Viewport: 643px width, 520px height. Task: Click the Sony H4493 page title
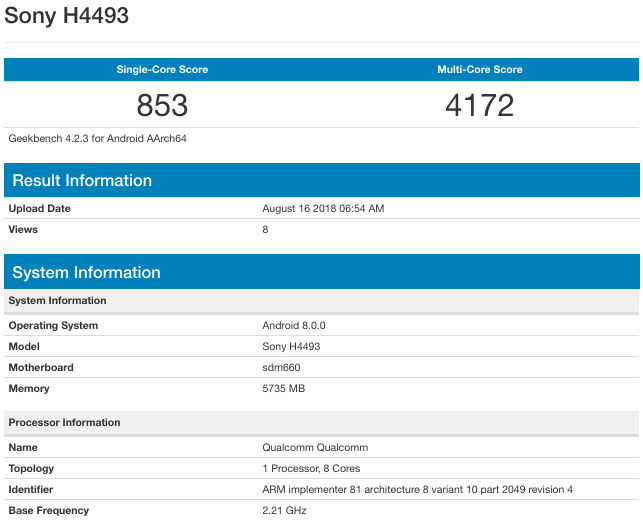66,16
